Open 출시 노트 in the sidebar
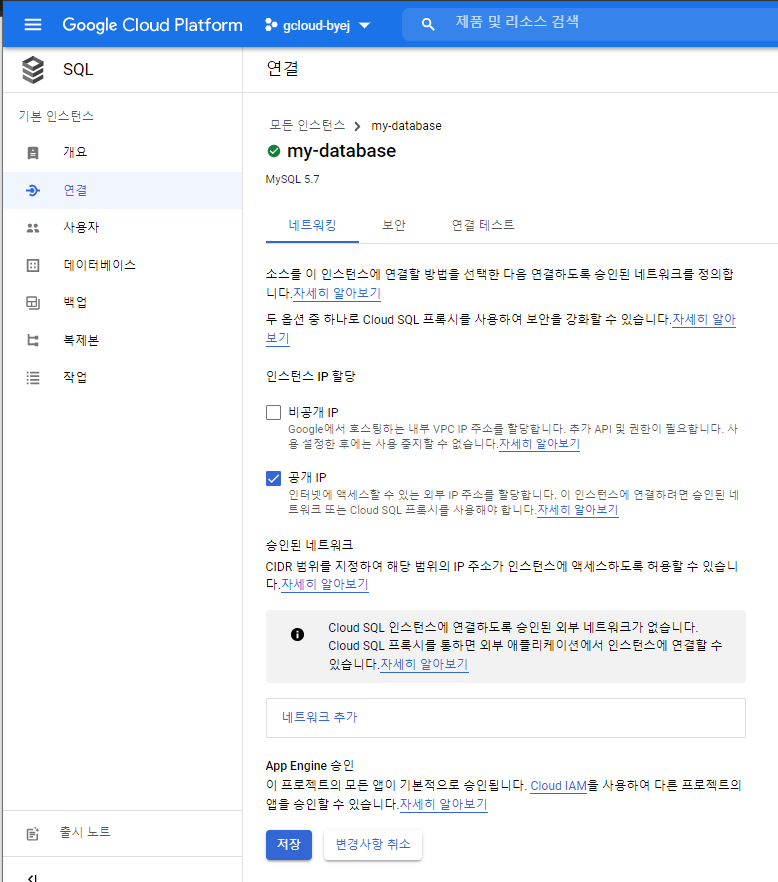 pos(123,833)
